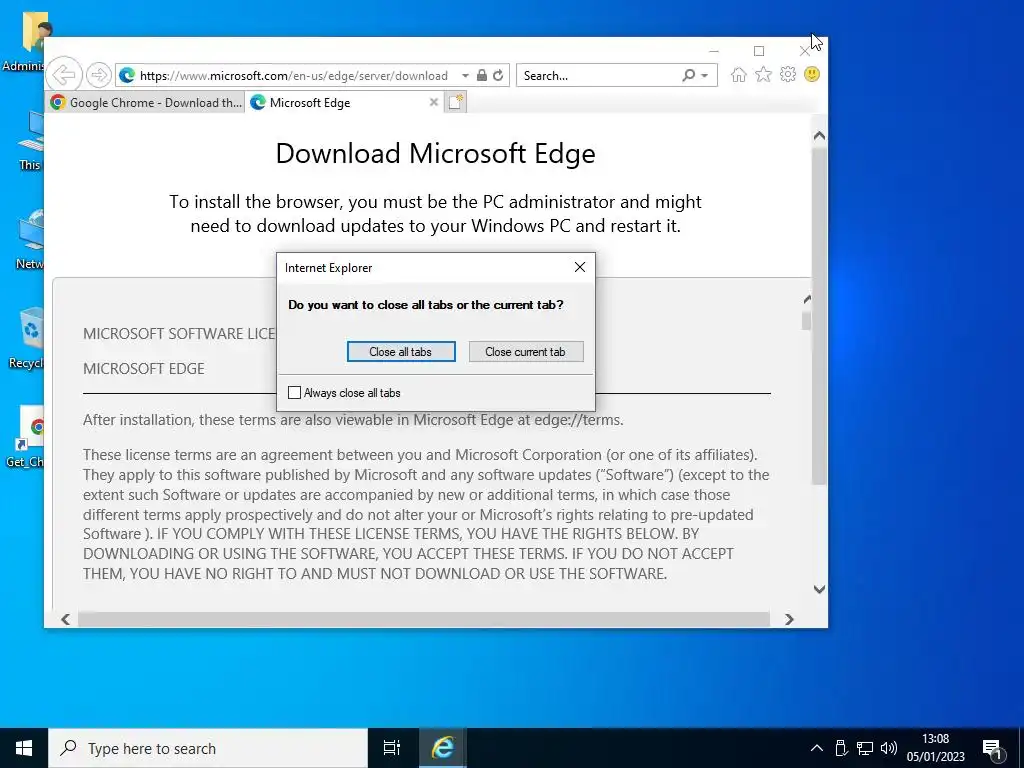Show hidden system tray icons

(816, 748)
